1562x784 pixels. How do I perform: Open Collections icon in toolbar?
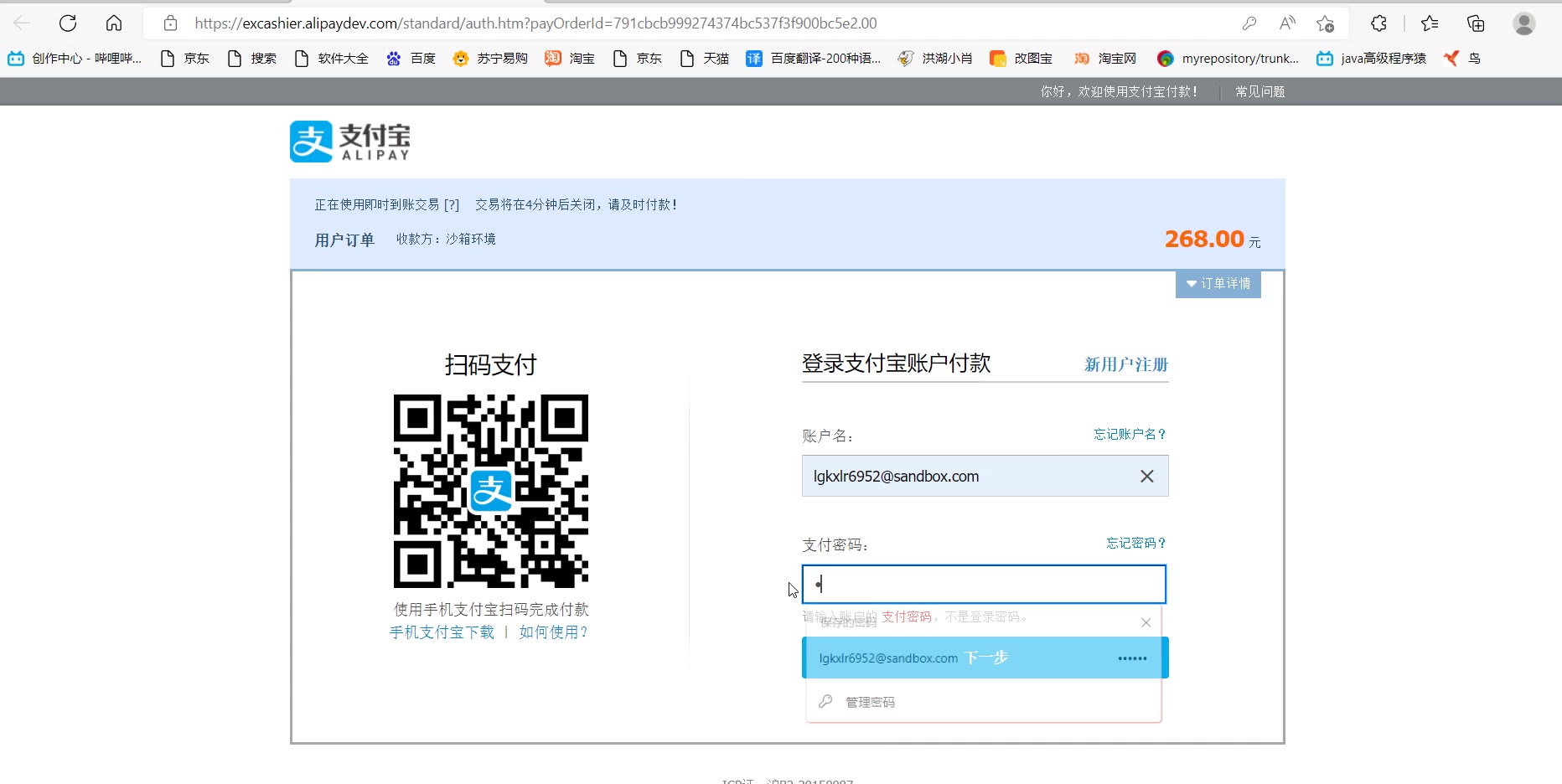pos(1476,23)
